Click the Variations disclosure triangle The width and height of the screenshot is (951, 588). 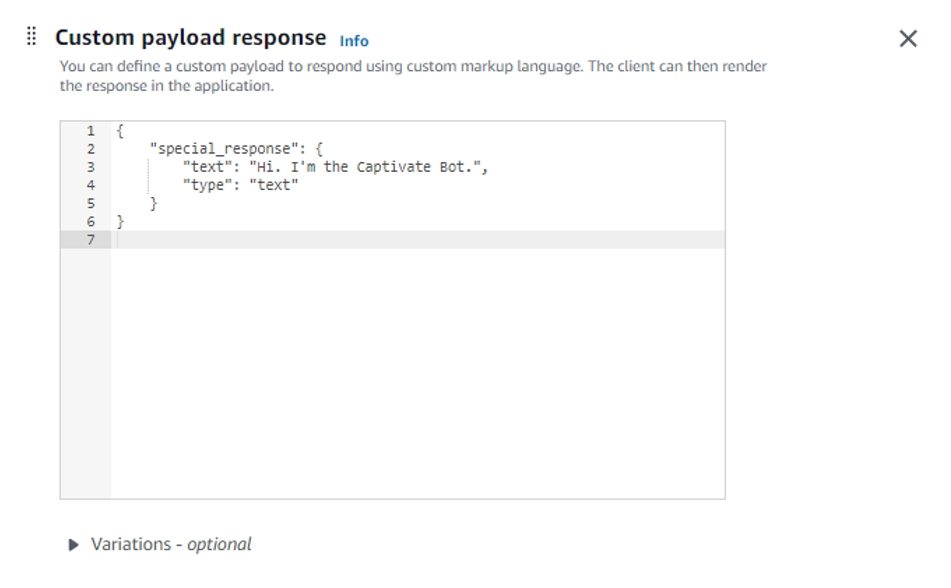[x=74, y=545]
